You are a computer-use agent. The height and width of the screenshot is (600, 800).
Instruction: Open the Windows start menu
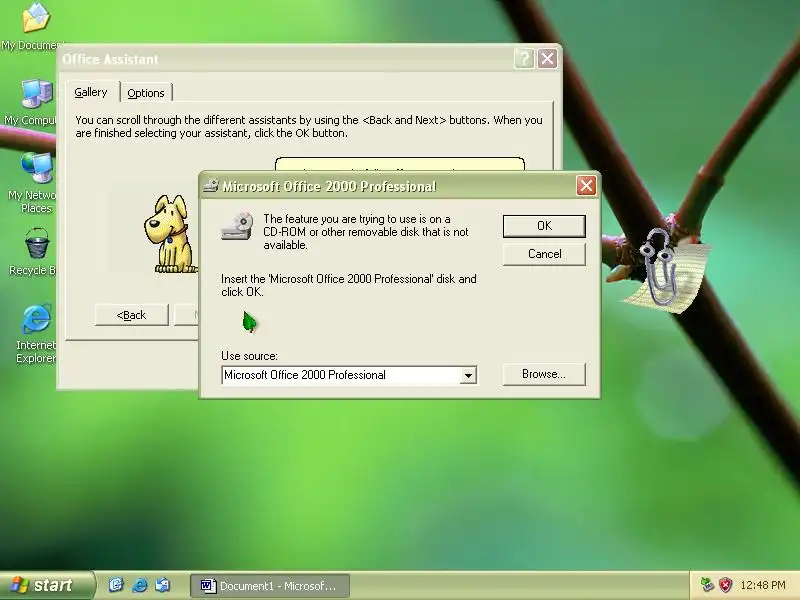[46, 585]
